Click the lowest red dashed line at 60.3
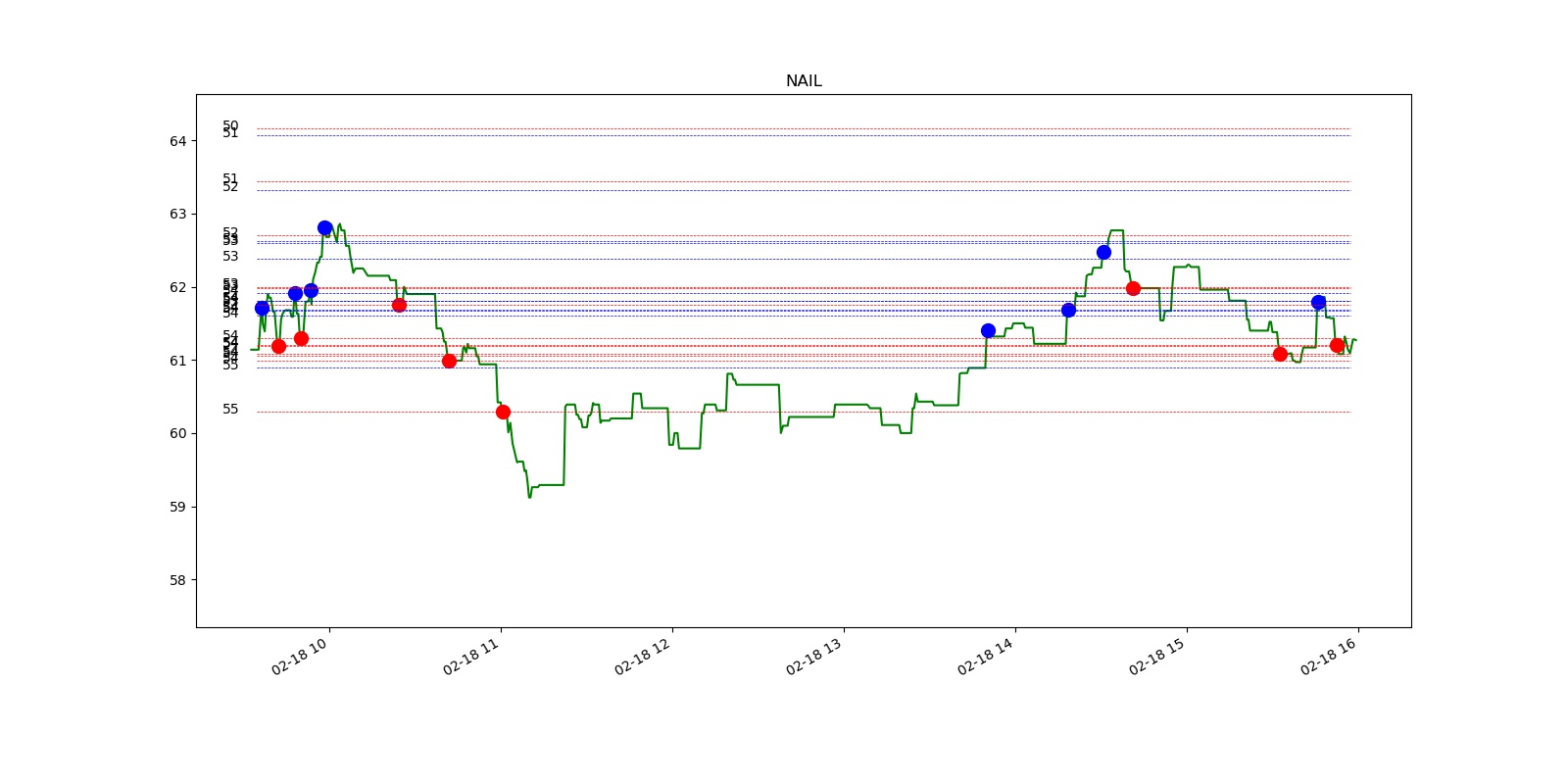The image size is (1568, 784). pos(804,412)
